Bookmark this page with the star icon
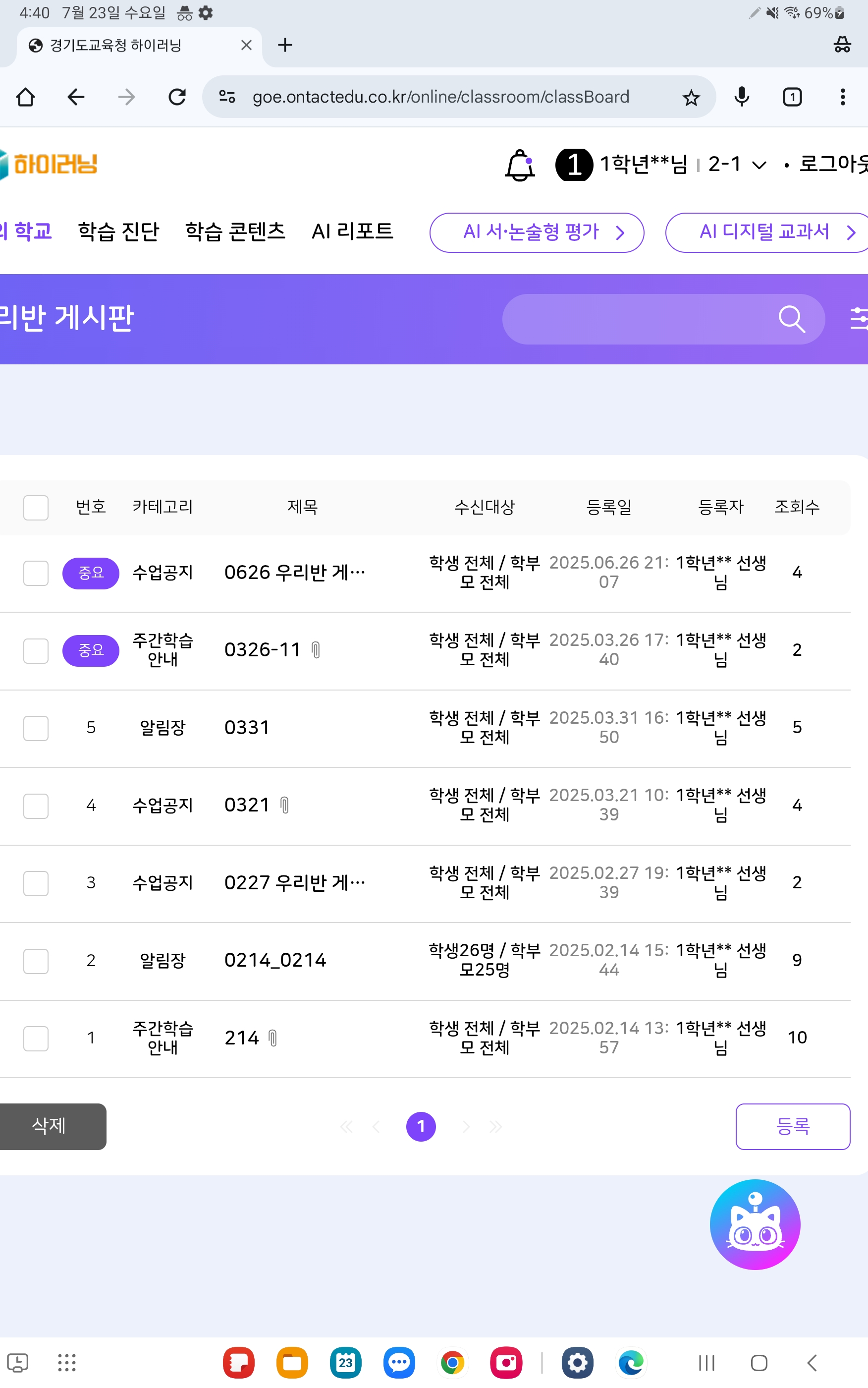 click(x=691, y=98)
